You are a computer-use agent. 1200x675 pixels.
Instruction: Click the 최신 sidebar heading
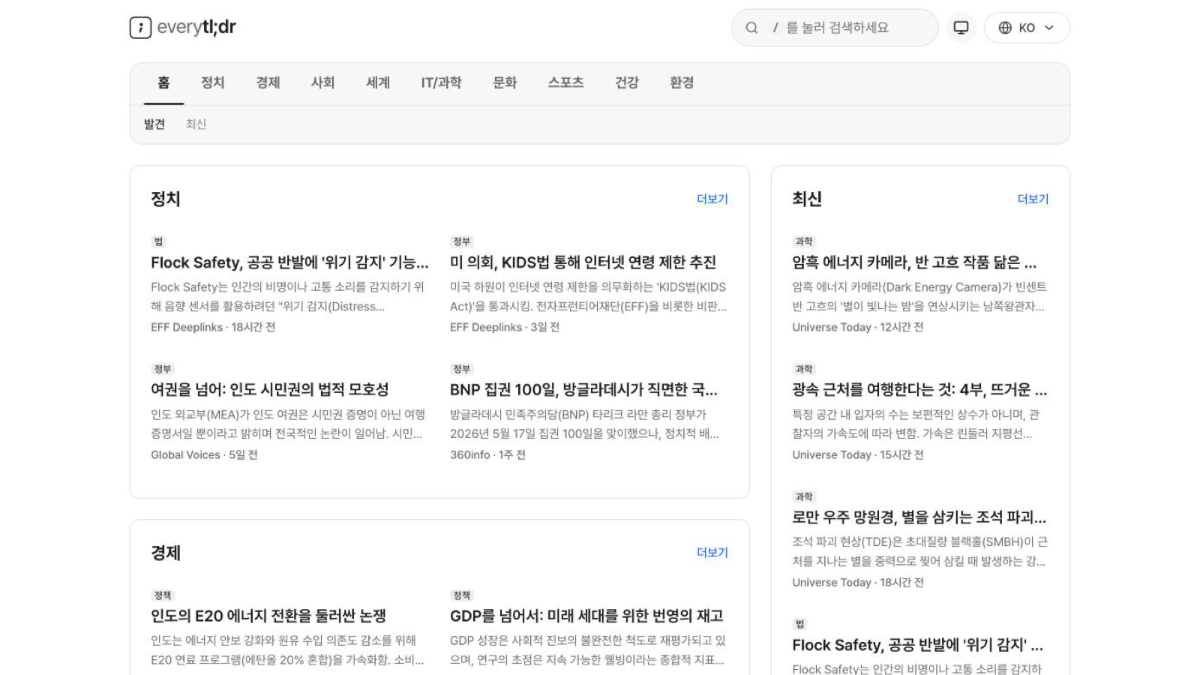pyautogui.click(x=807, y=199)
